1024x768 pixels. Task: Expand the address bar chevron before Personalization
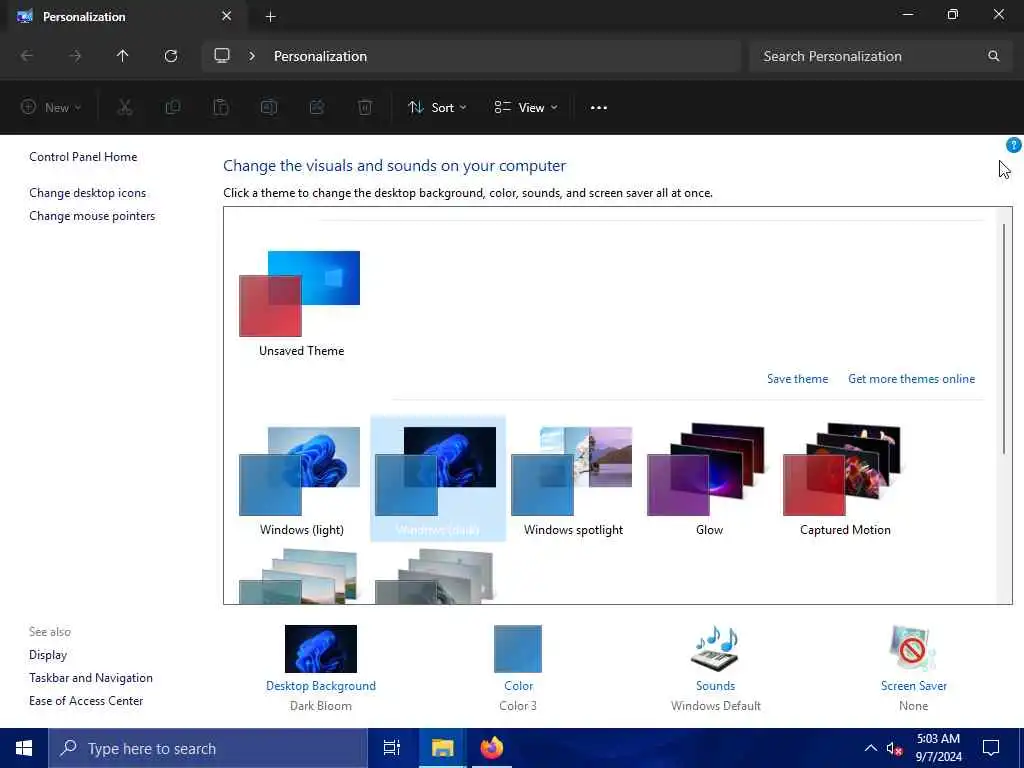[x=251, y=56]
